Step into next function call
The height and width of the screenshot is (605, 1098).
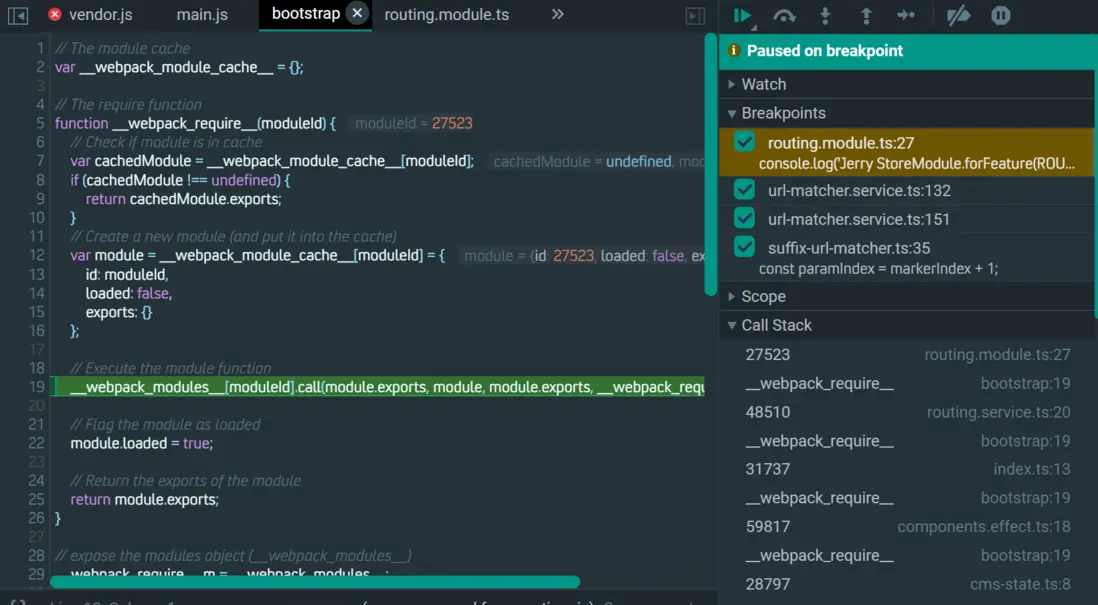coord(825,15)
